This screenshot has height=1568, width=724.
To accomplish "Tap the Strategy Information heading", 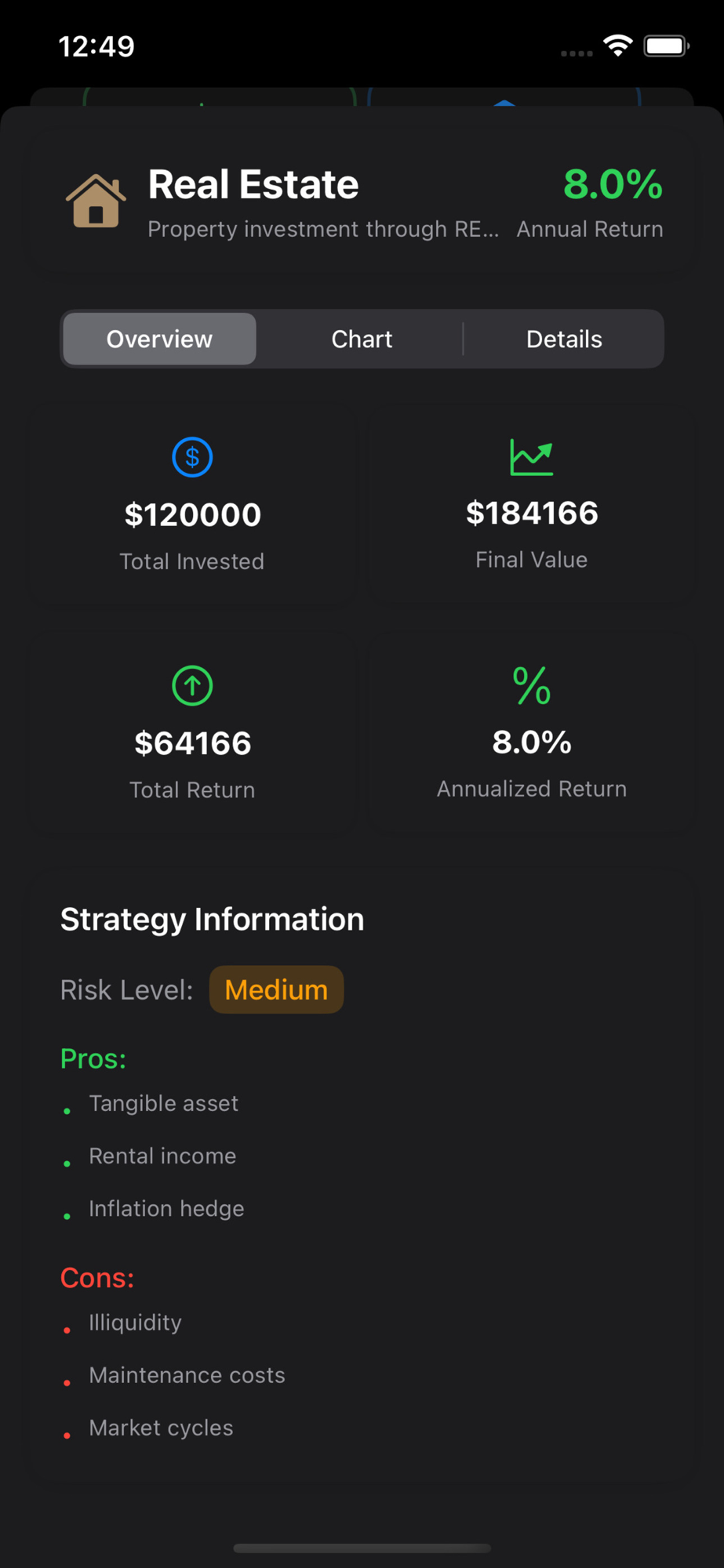I will pyautogui.click(x=213, y=919).
